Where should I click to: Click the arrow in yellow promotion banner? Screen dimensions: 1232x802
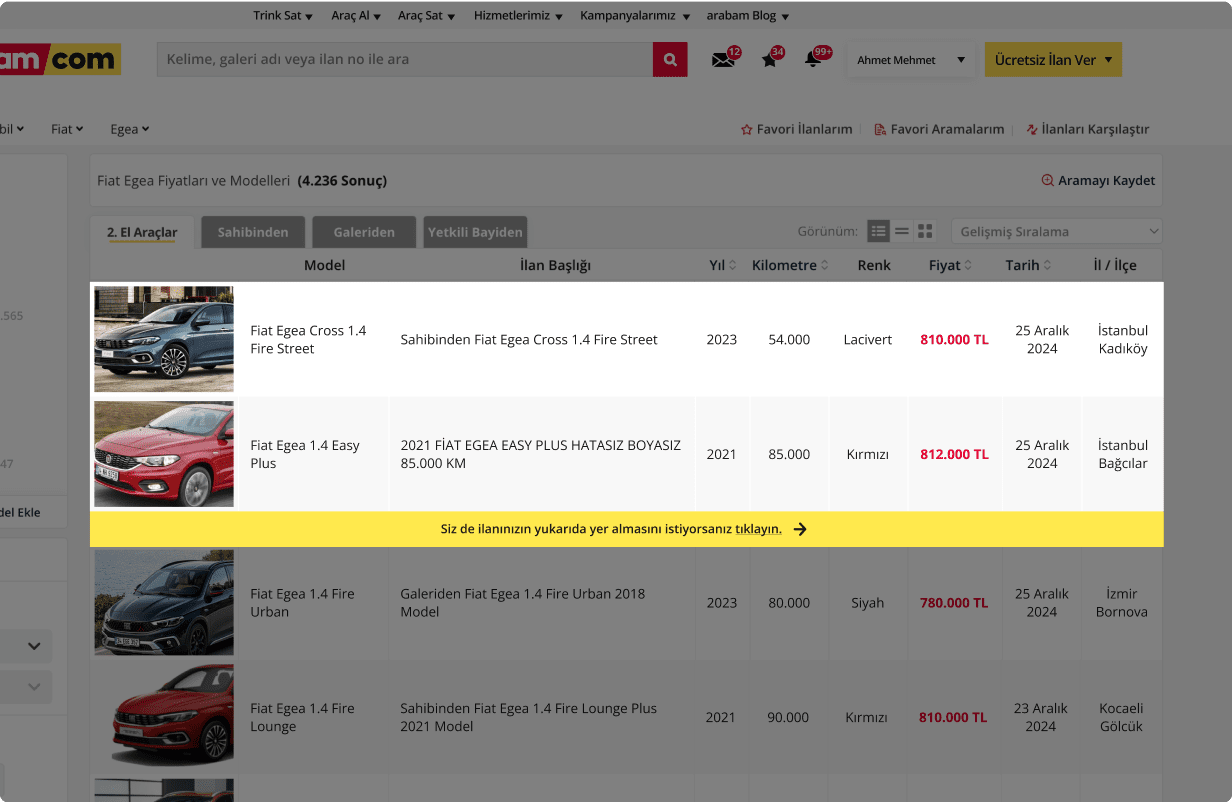(x=800, y=529)
